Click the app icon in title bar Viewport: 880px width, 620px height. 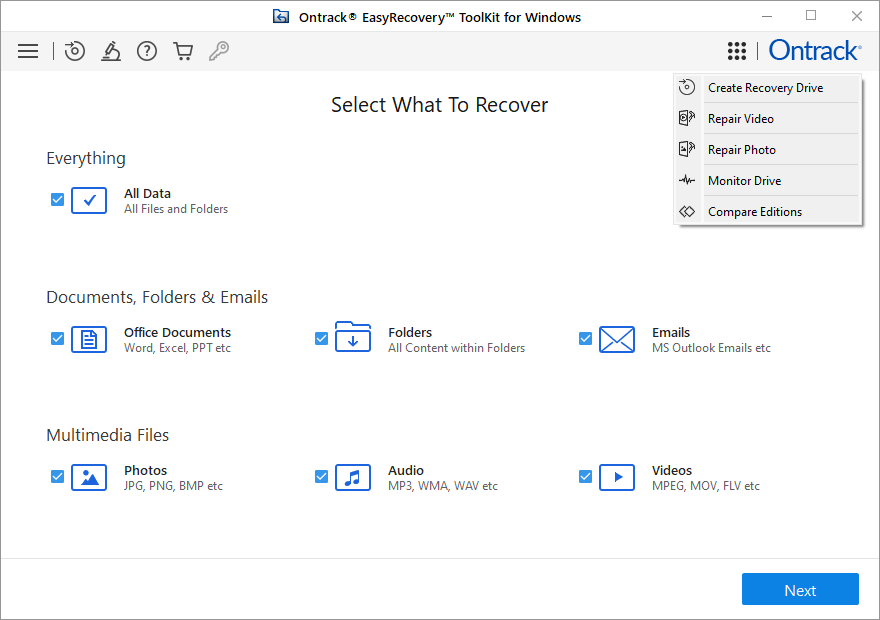281,17
